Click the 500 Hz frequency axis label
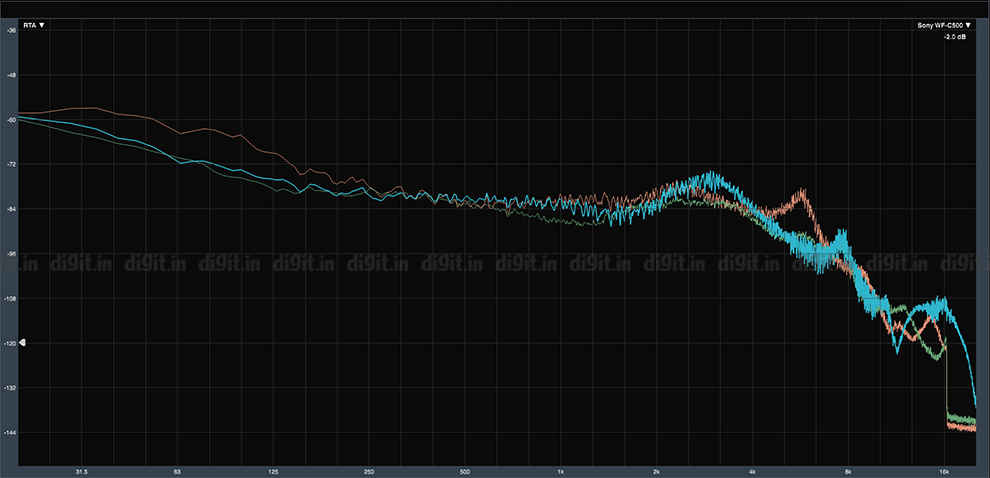Viewport: 990px width, 478px height. tap(465, 471)
